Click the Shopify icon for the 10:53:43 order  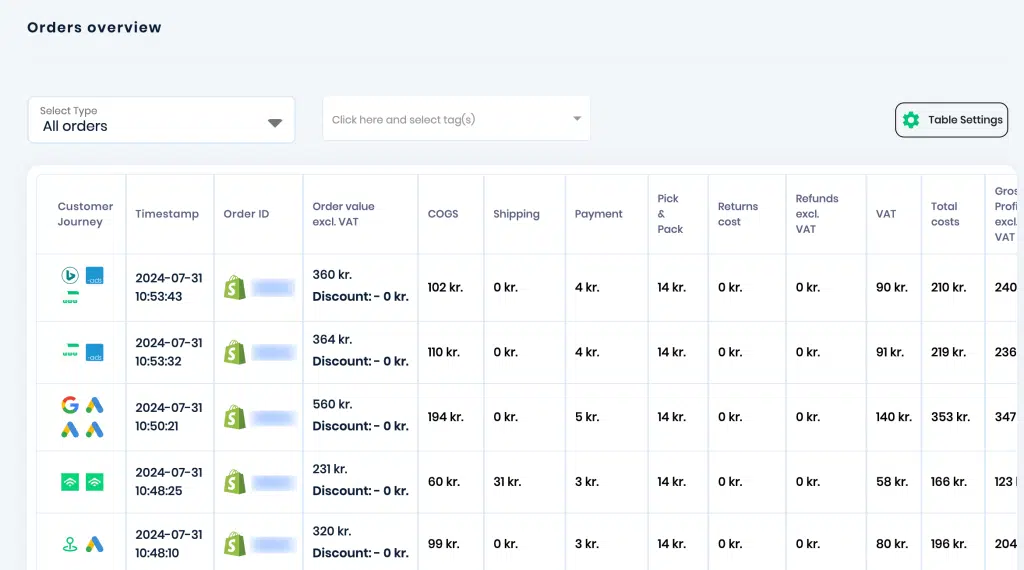235,287
